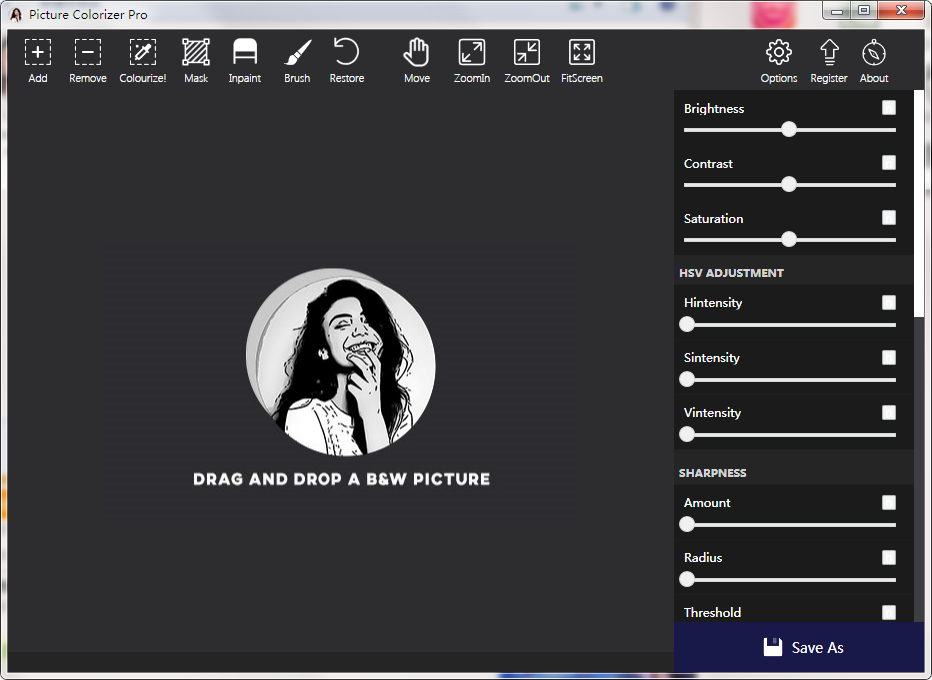This screenshot has height=680, width=932.
Task: Choose the Inpaint tool
Action: click(245, 53)
